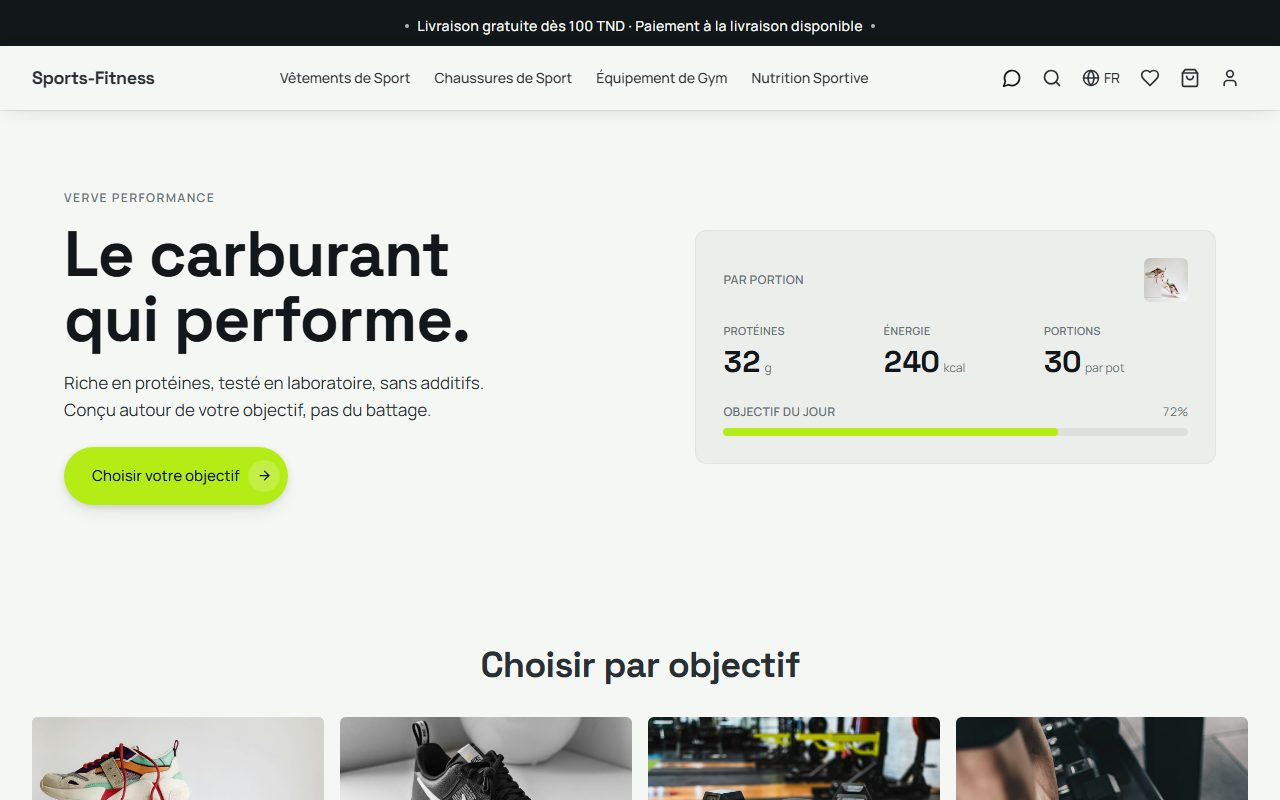Image resolution: width=1280 pixels, height=800 pixels.
Task: Open the black sneaker objective card
Action: tap(486, 758)
